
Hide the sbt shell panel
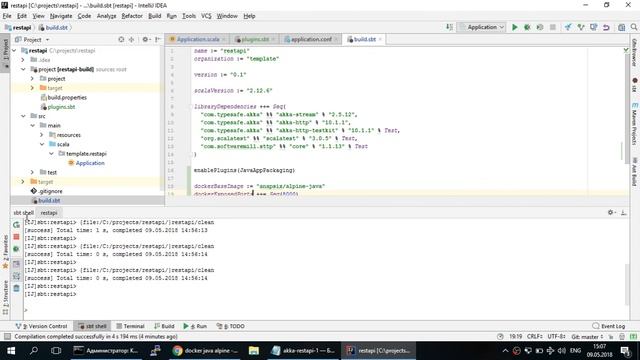point(624,212)
